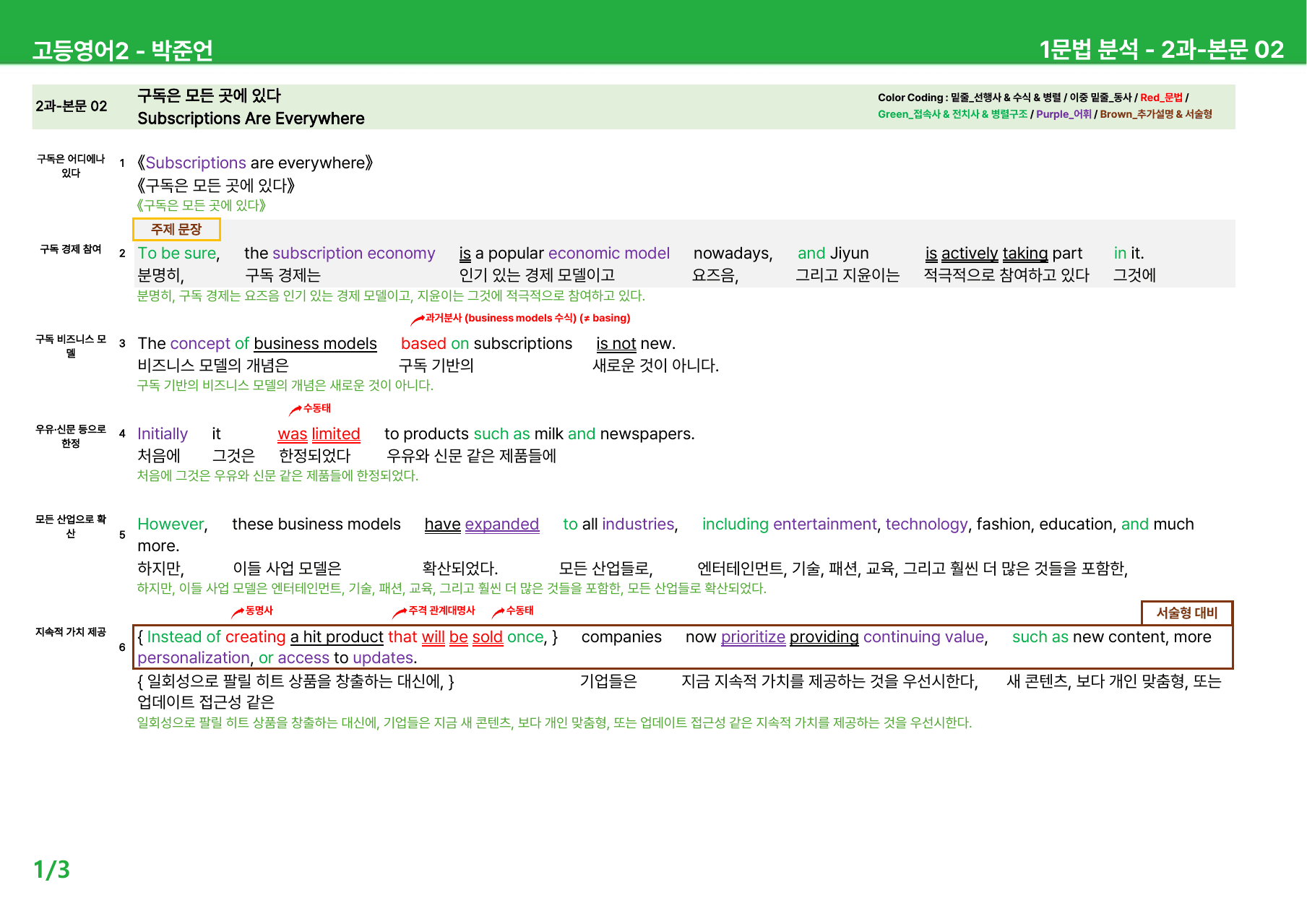
Task: Click the translation '적극적으로 참여하고 있다'
Action: tap(1006, 275)
